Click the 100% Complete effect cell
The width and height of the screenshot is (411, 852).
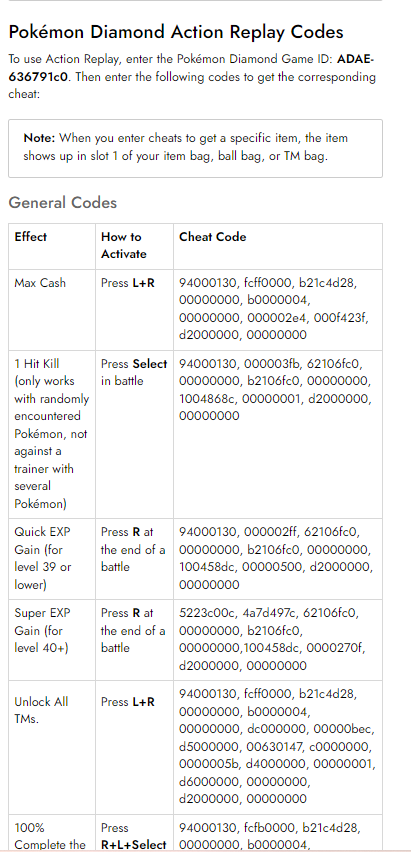pyautogui.click(x=52, y=833)
